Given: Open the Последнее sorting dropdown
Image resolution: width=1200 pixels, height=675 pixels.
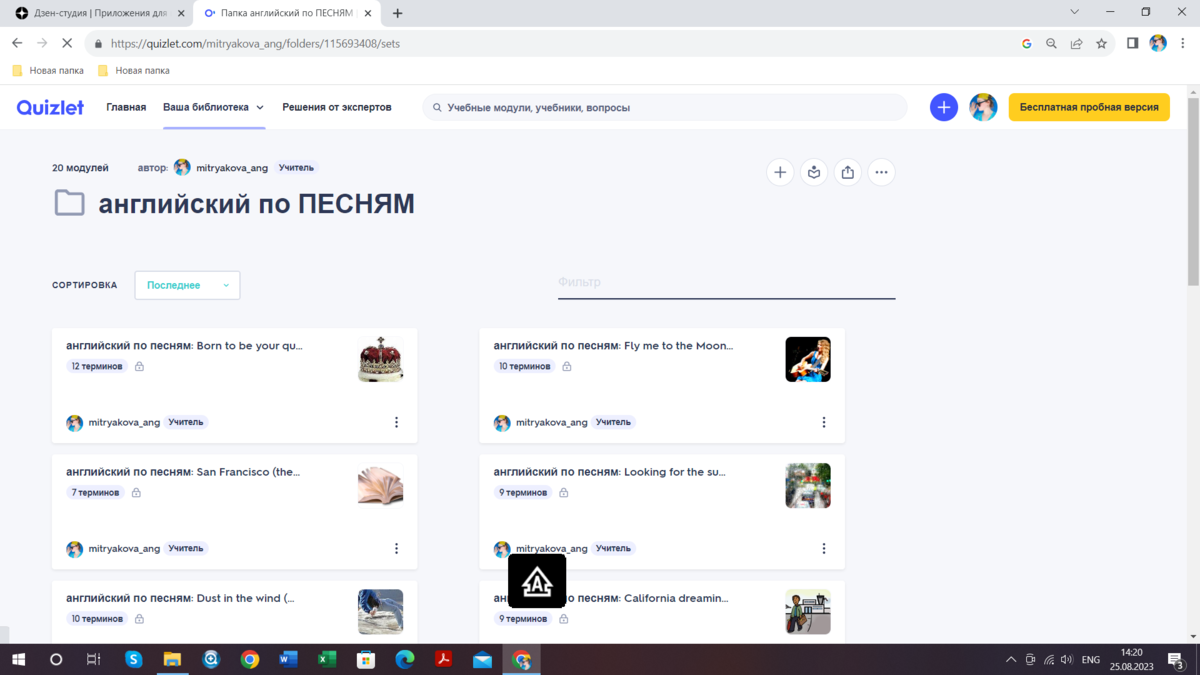Looking at the screenshot, I should 187,285.
